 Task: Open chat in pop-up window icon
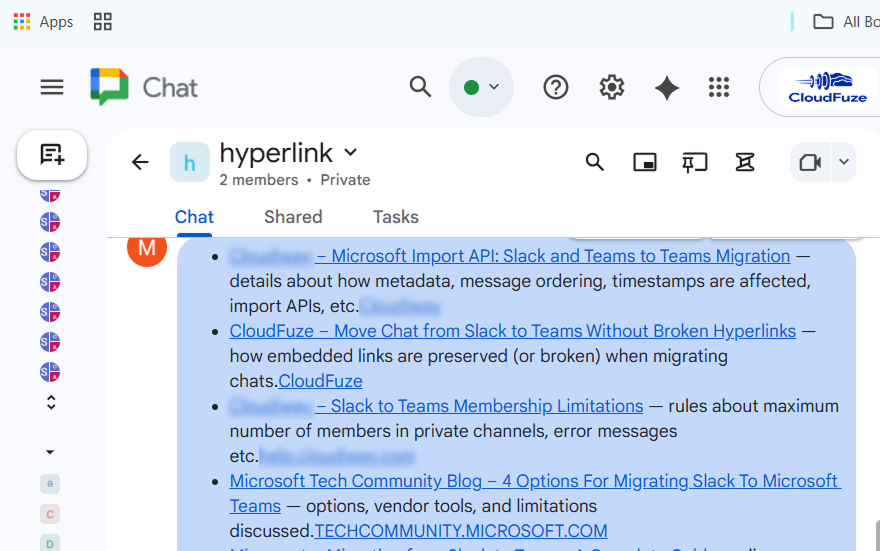pyautogui.click(x=645, y=162)
